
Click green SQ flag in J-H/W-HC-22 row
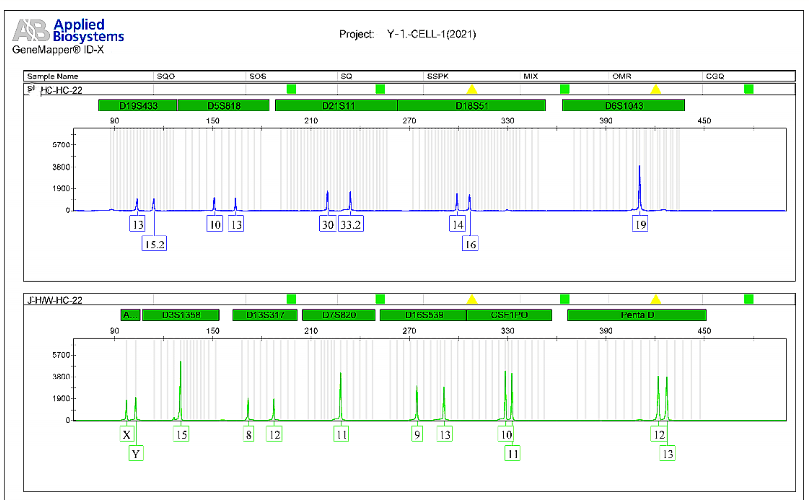380,299
